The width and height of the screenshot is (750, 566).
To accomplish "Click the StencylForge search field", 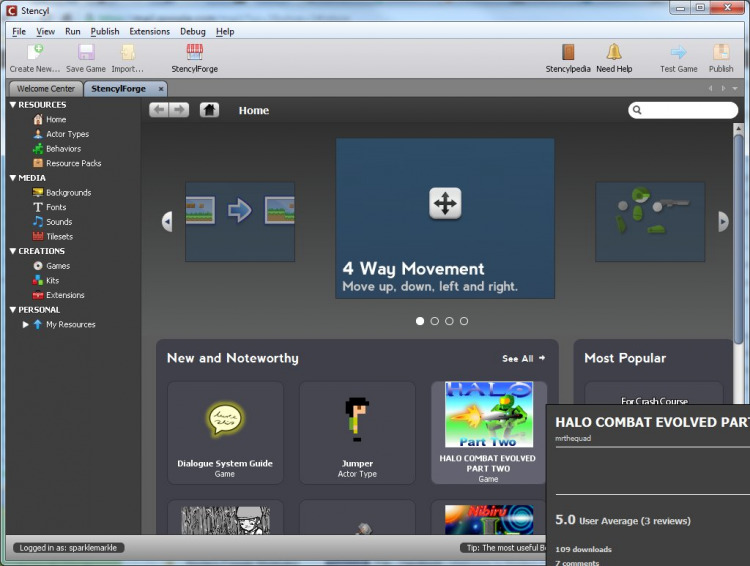I will click(x=683, y=110).
